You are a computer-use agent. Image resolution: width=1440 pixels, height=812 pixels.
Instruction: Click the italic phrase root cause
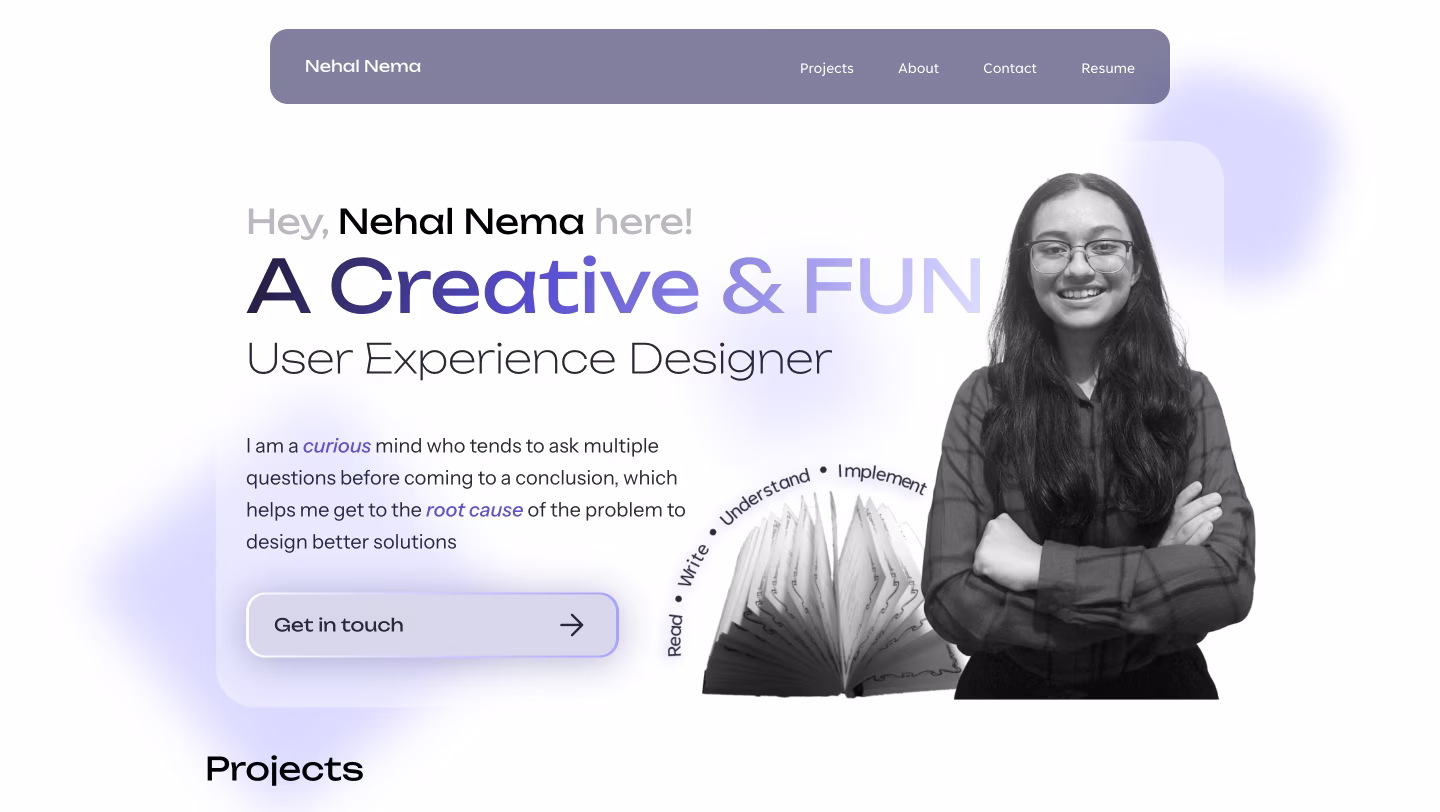pos(474,510)
